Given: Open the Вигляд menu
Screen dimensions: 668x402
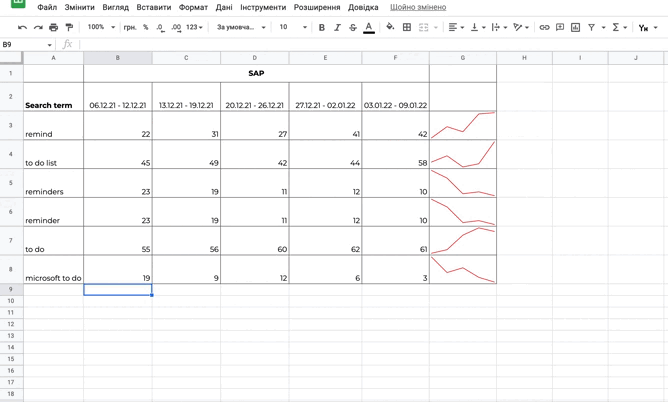Looking at the screenshot, I should pos(115,7).
